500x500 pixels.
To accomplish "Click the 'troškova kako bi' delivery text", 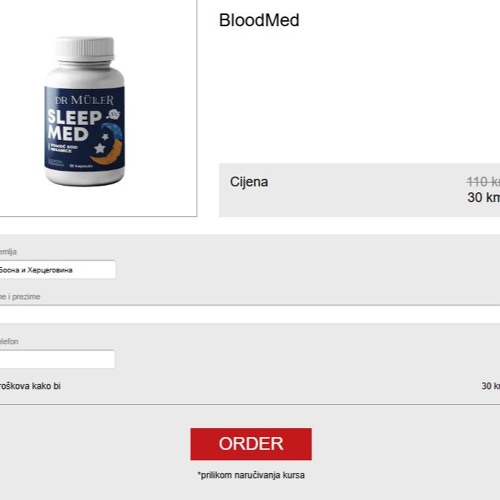I will pos(30,386).
